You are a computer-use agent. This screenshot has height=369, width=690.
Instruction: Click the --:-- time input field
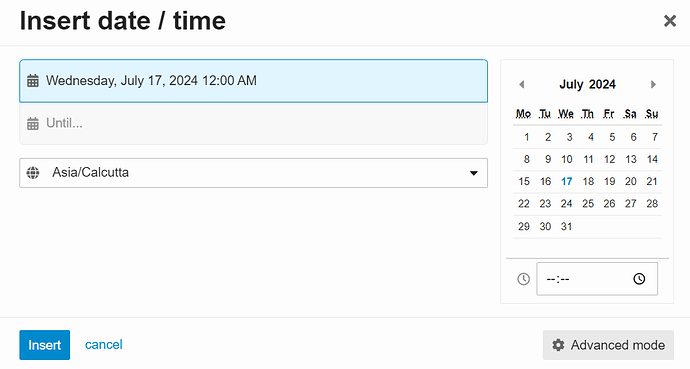597,279
